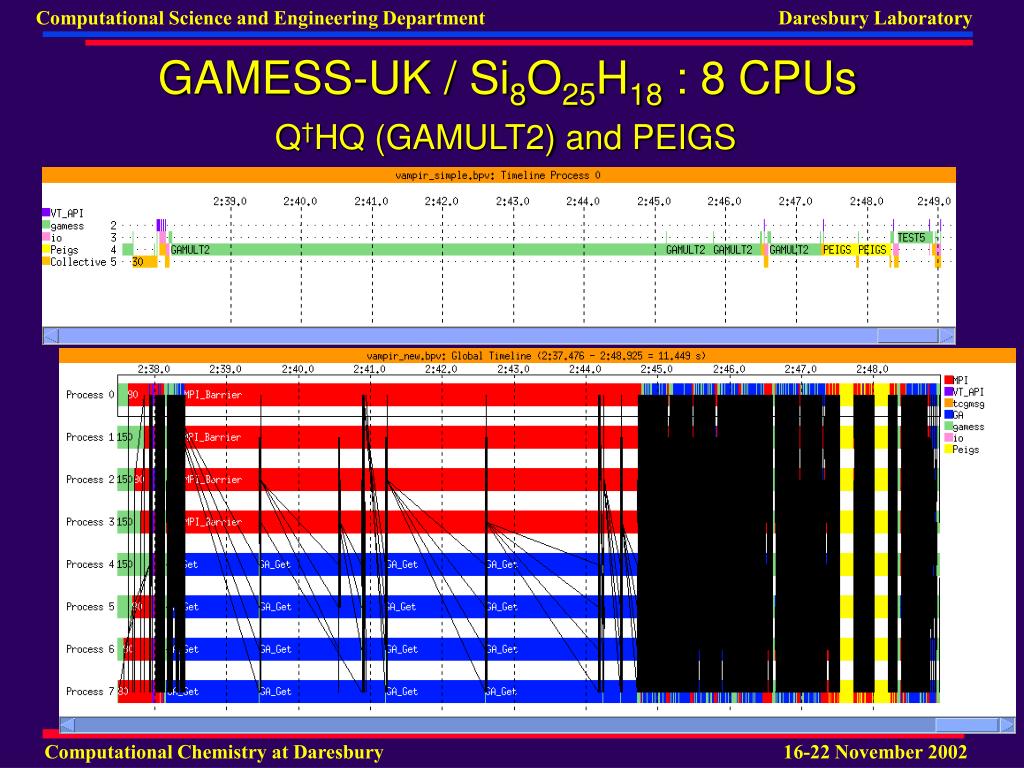Click 'Collective 5' row label in top legend
Viewport: 1024px width, 768px height.
click(83, 262)
